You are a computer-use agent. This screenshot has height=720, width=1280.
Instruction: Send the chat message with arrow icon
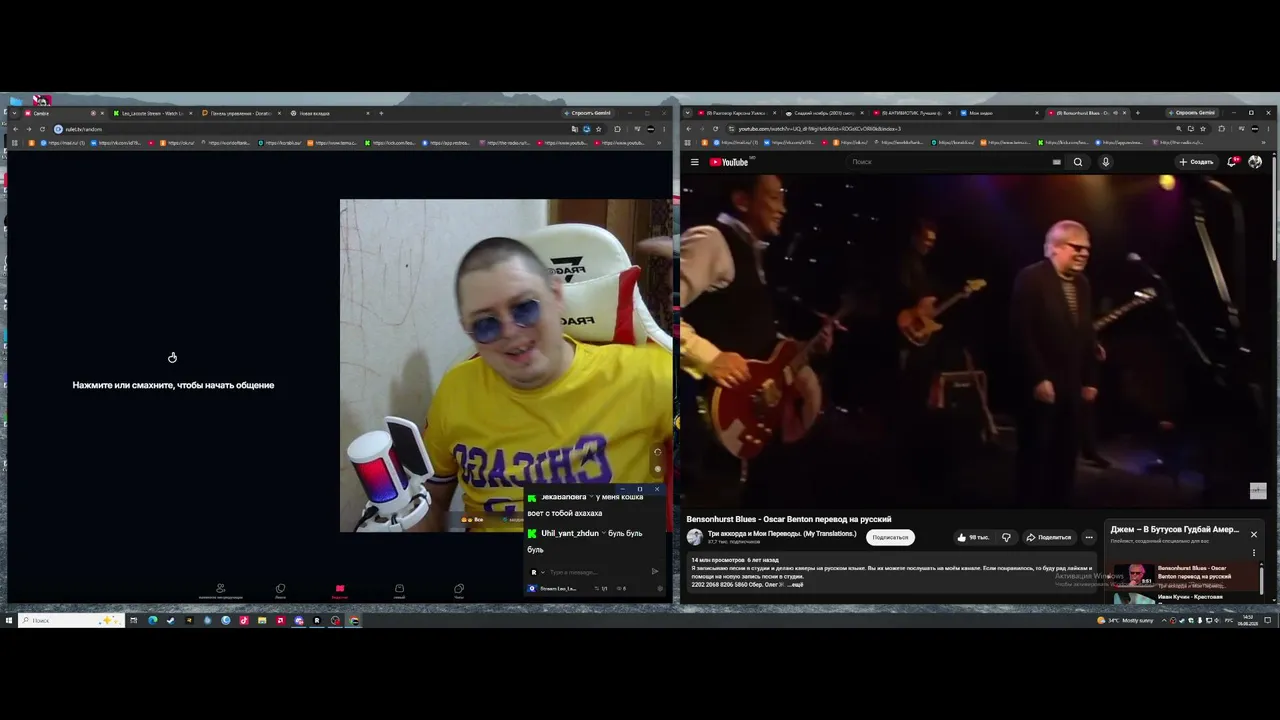tap(655, 572)
